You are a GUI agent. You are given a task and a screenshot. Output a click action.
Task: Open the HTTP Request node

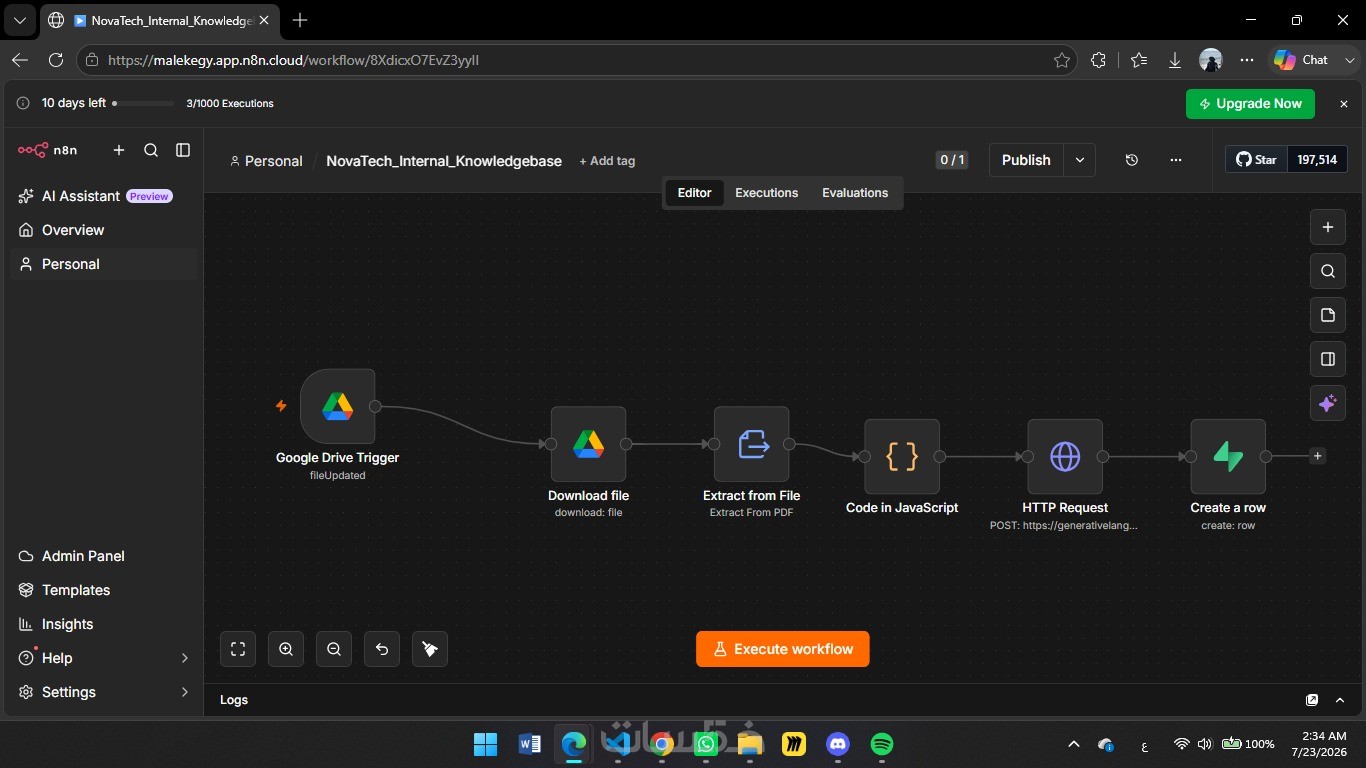click(x=1065, y=456)
